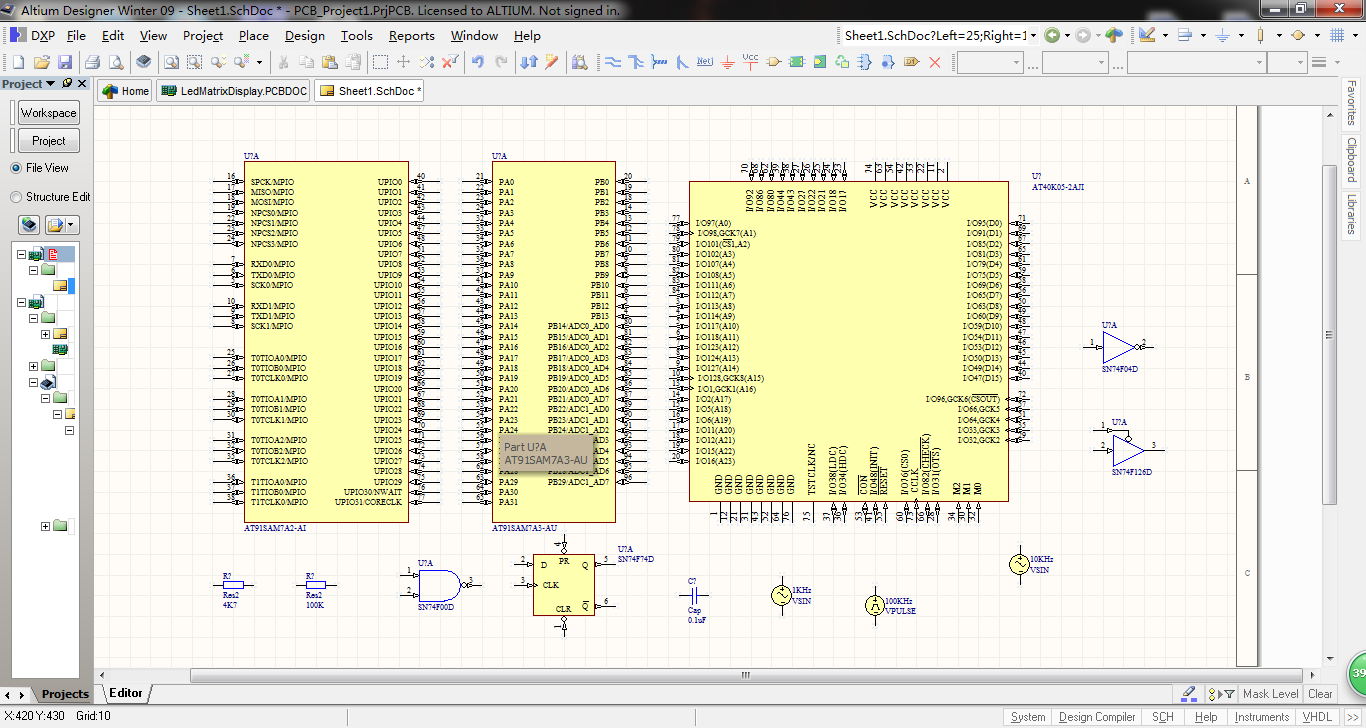The width and height of the screenshot is (1366, 728).
Task: Click the Paste clipboard icon
Action: (329, 62)
